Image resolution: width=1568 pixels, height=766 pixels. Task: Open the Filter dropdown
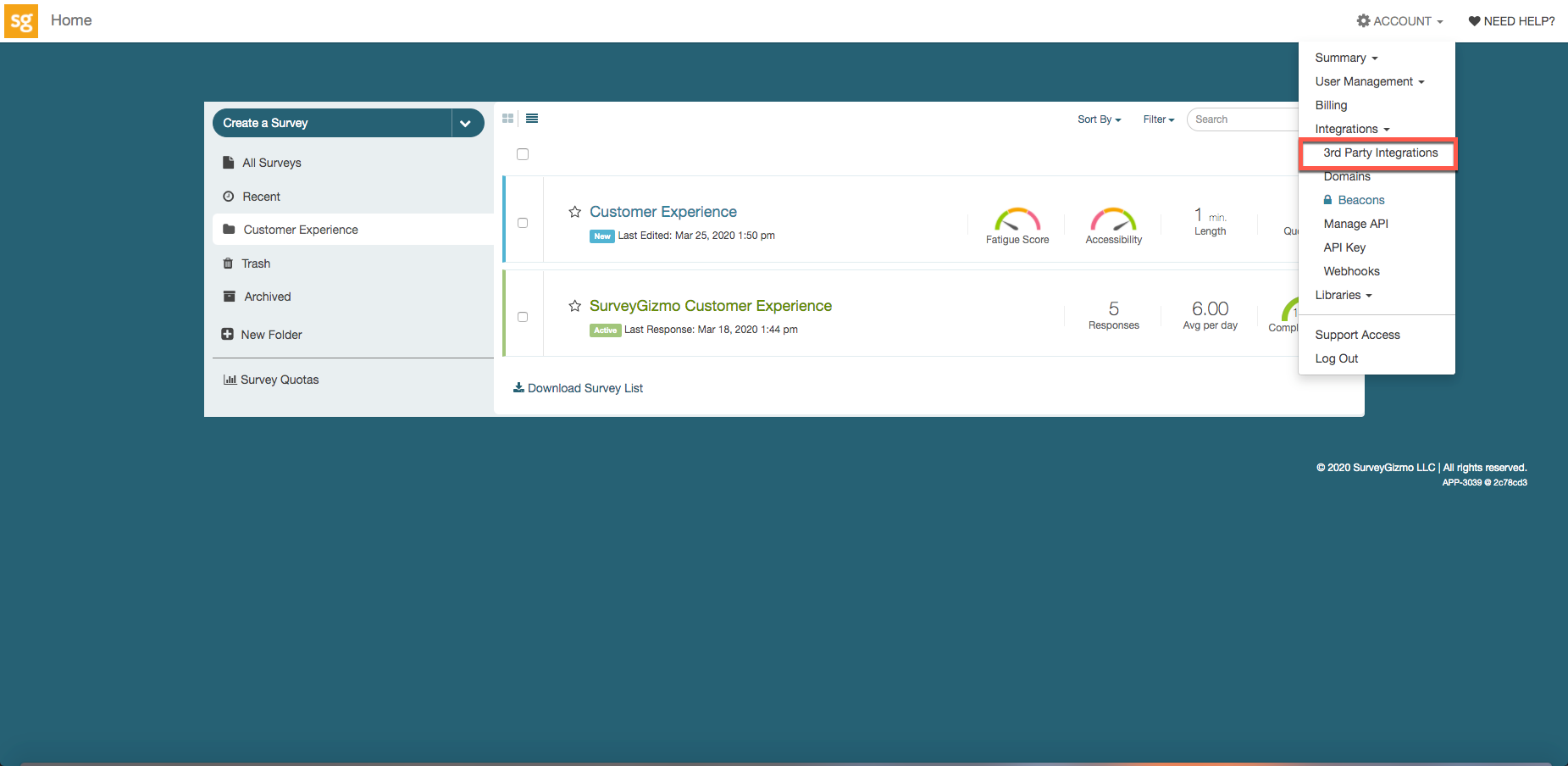[x=1159, y=119]
